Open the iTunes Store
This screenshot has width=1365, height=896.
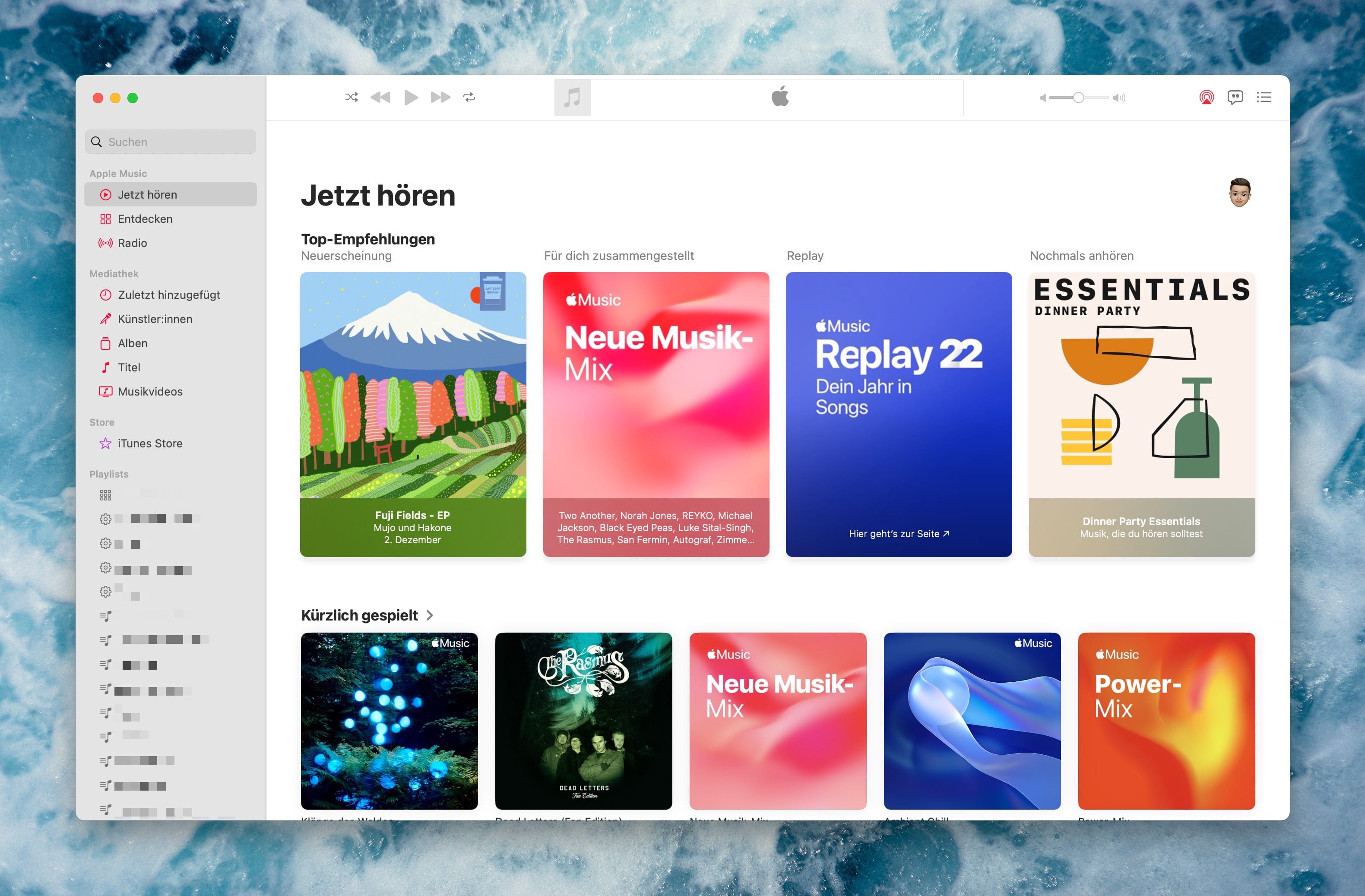(x=150, y=443)
